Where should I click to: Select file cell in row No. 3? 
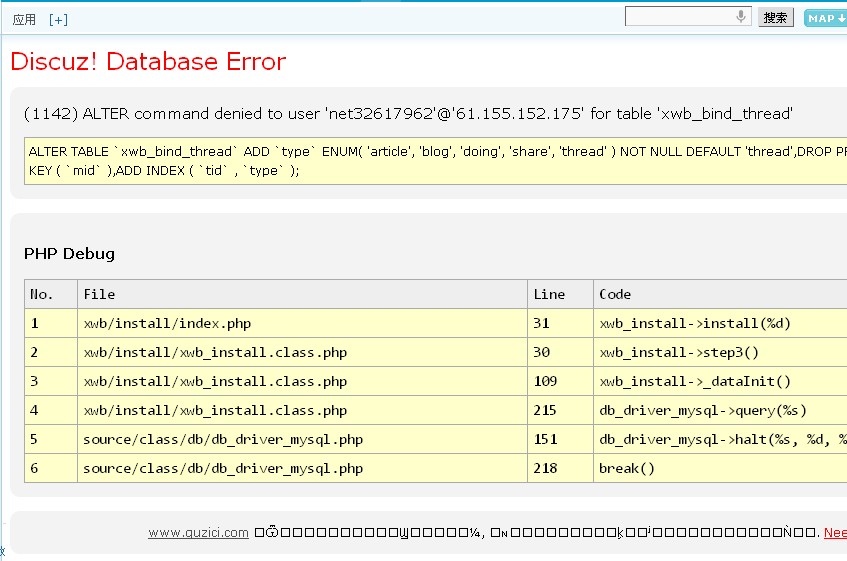pos(302,382)
